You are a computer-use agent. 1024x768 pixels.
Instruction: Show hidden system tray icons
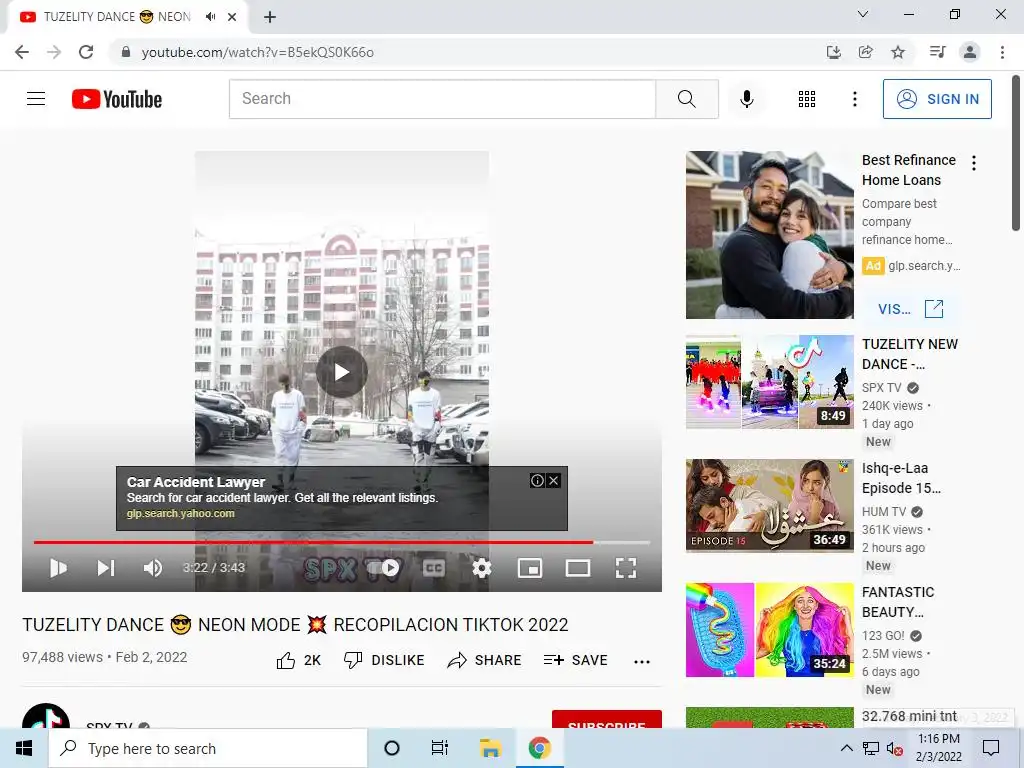(846, 748)
